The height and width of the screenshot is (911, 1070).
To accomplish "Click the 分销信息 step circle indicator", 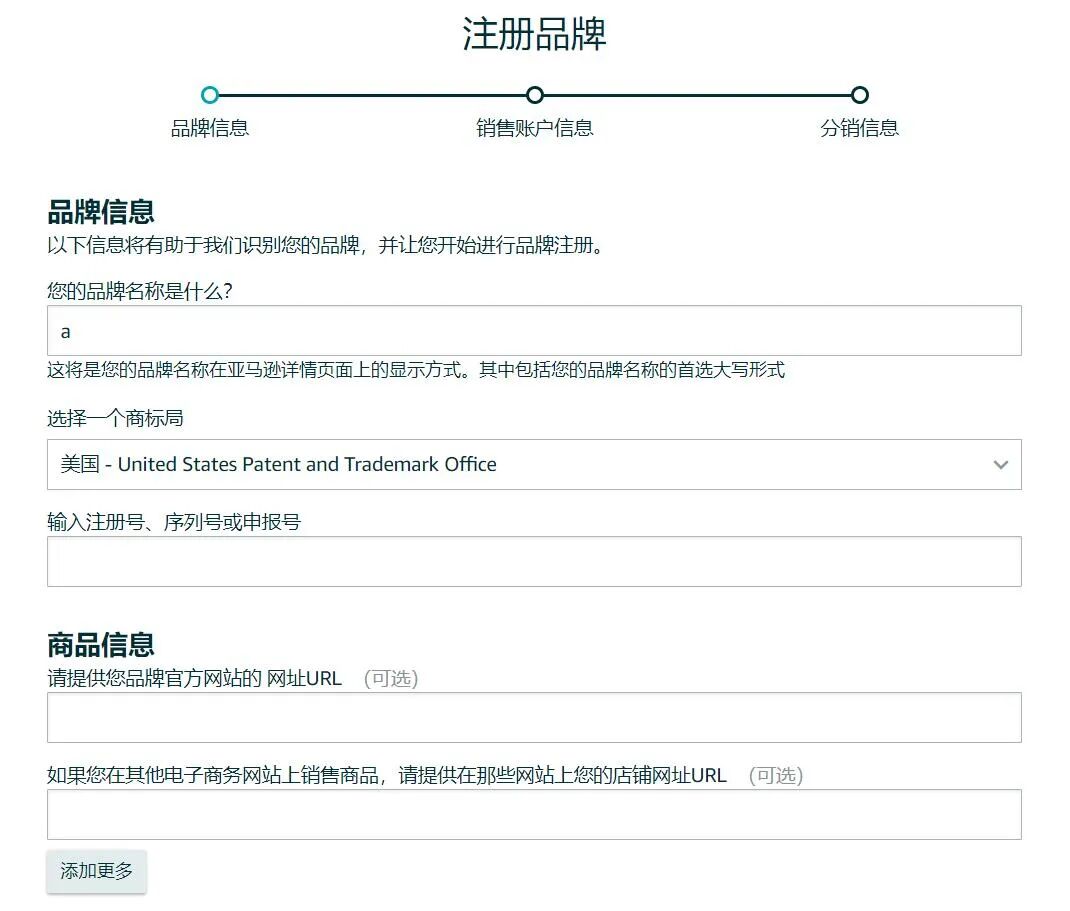I will (x=860, y=95).
